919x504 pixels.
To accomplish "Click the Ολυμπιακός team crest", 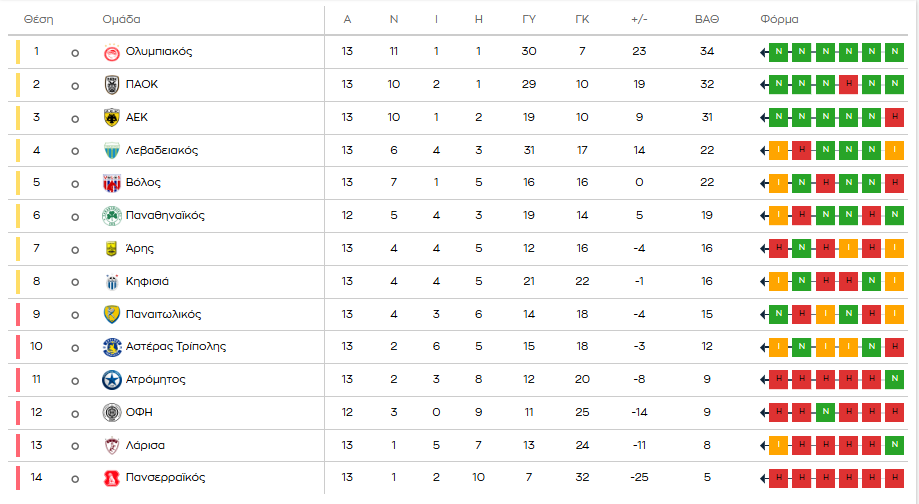I will pyautogui.click(x=111, y=52).
